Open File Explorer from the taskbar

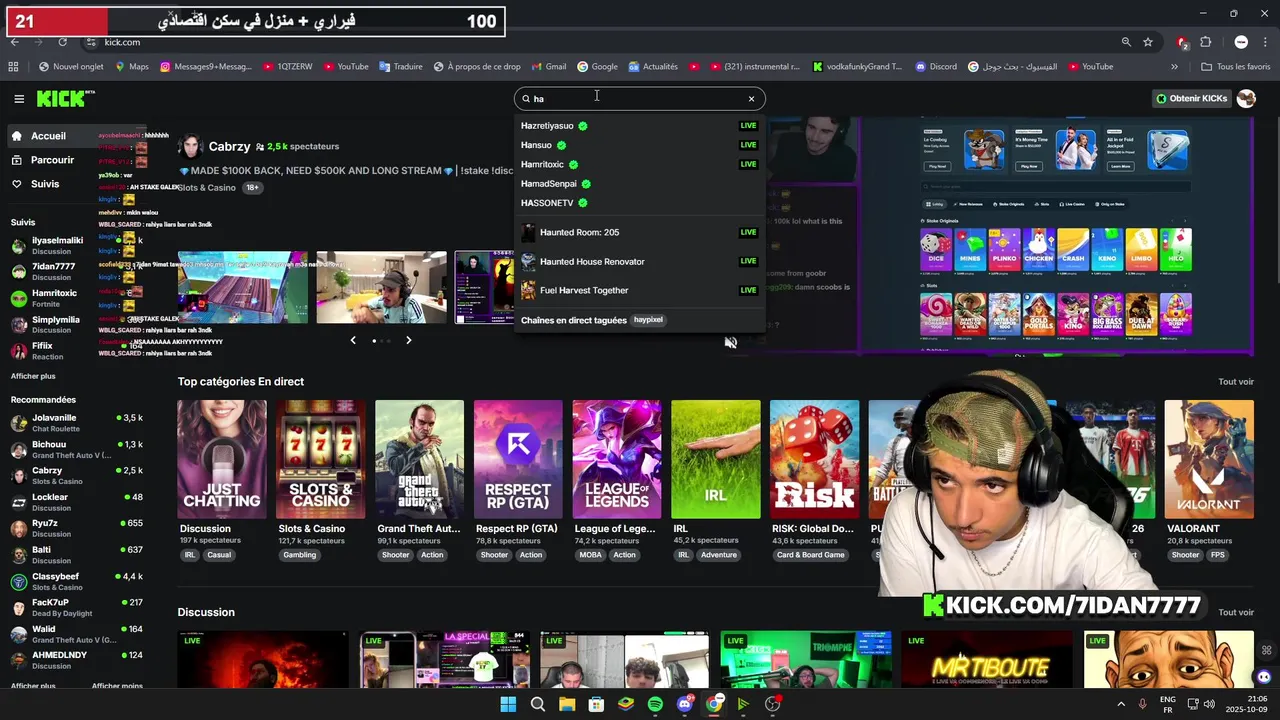[x=567, y=704]
